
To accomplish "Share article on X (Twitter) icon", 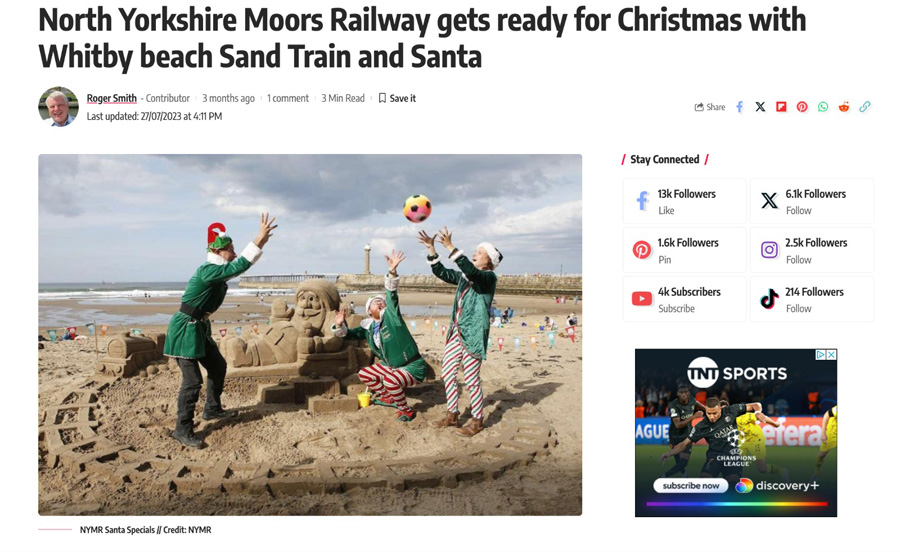I will (760, 107).
